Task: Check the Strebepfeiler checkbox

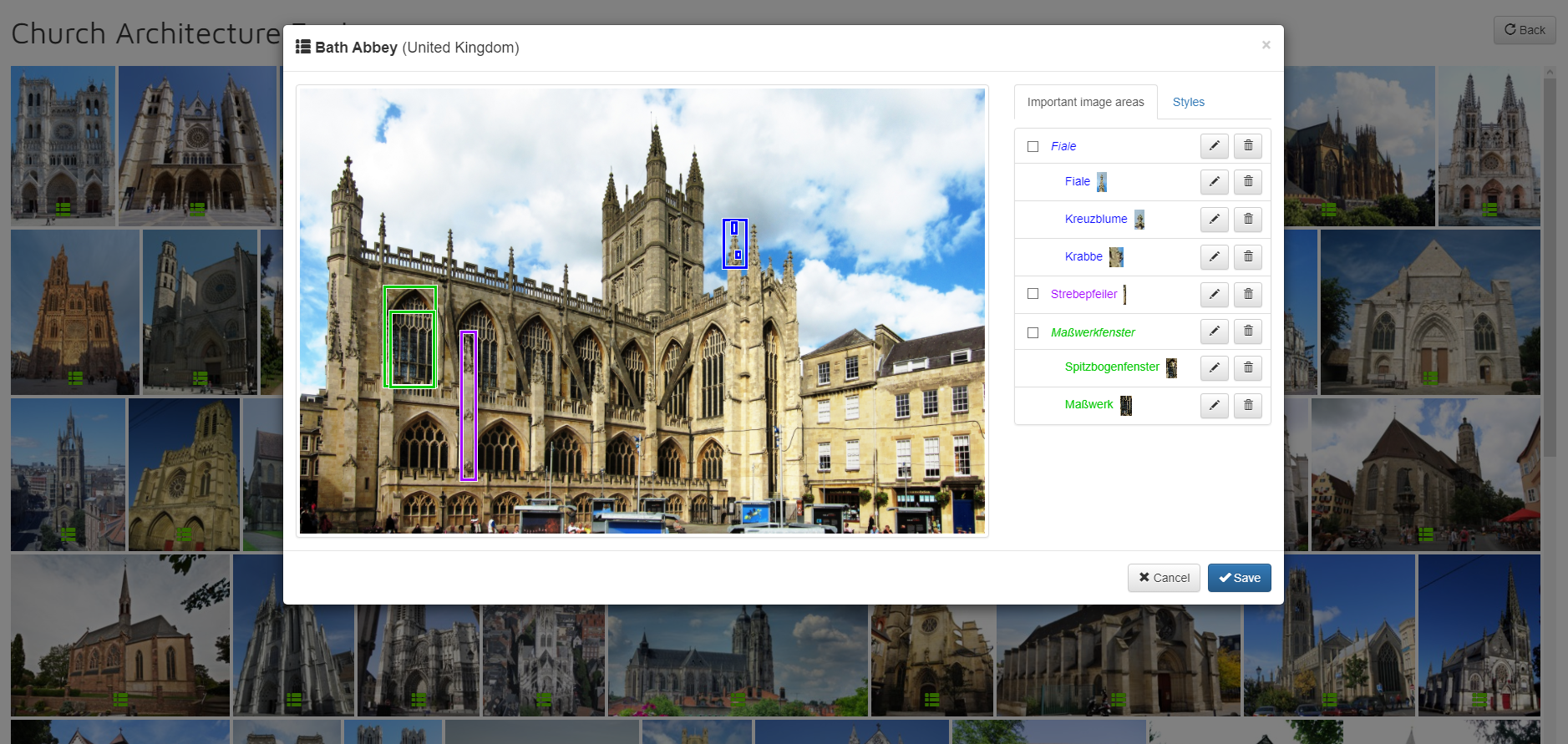Action: click(x=1033, y=294)
